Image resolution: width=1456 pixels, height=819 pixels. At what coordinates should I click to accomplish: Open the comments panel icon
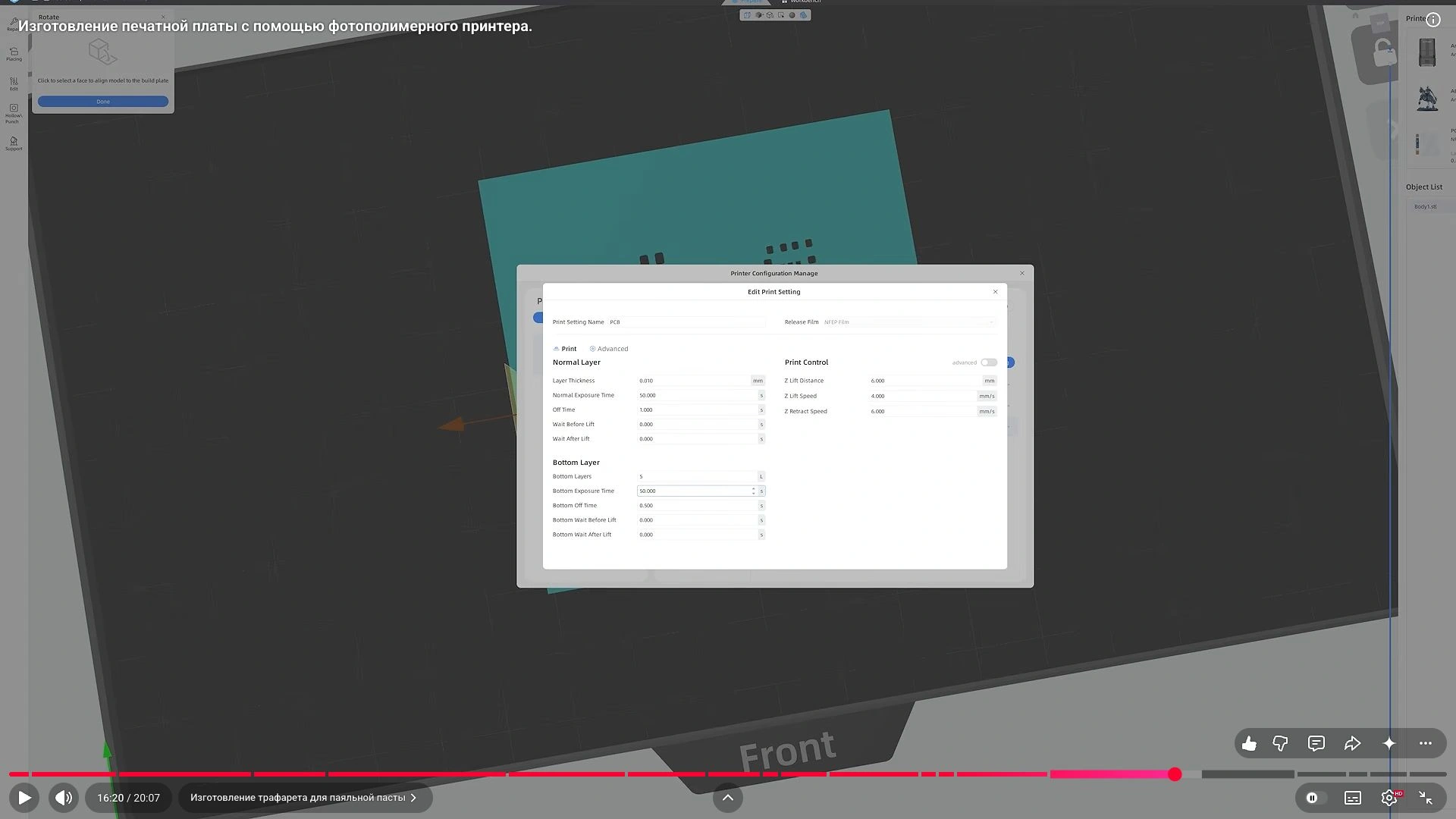pos(1316,744)
